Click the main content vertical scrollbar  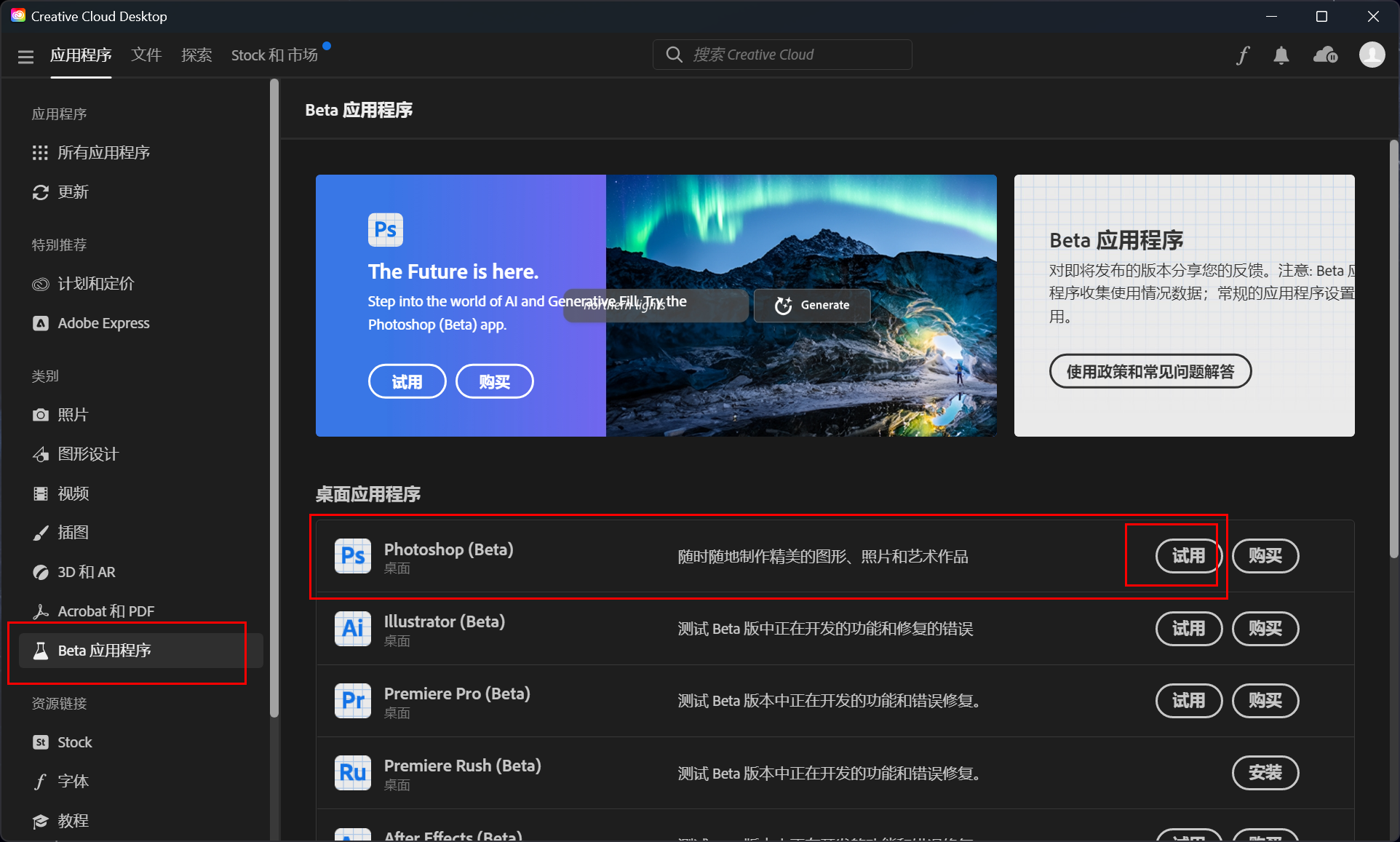tap(1393, 349)
